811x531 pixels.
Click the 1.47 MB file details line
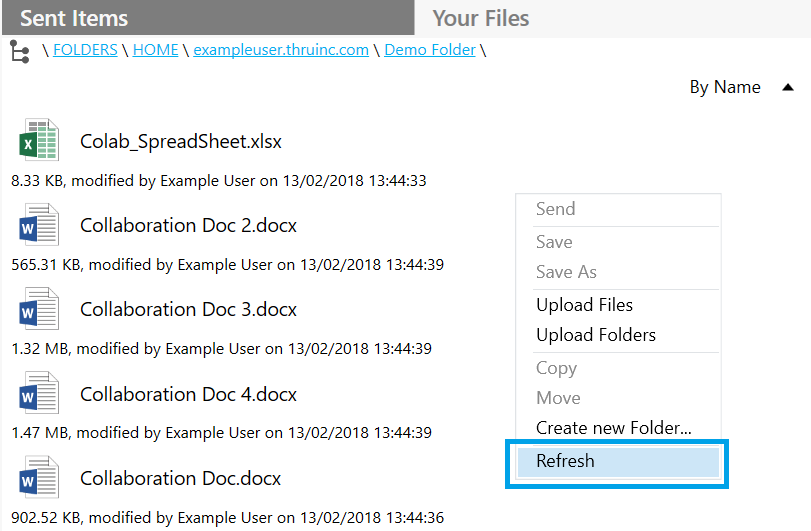[x=221, y=433]
